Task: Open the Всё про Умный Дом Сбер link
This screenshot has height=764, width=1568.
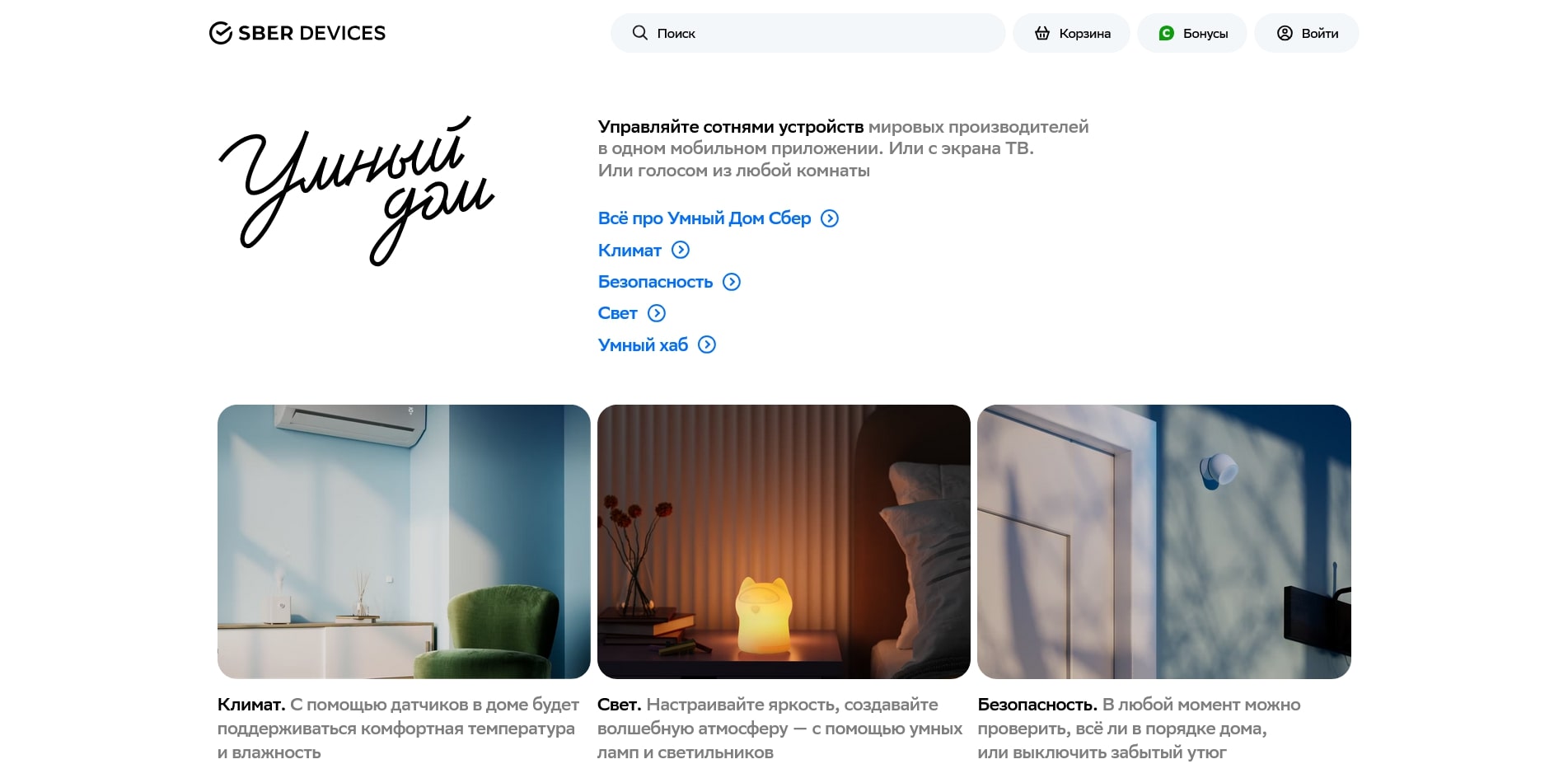Action: point(704,218)
